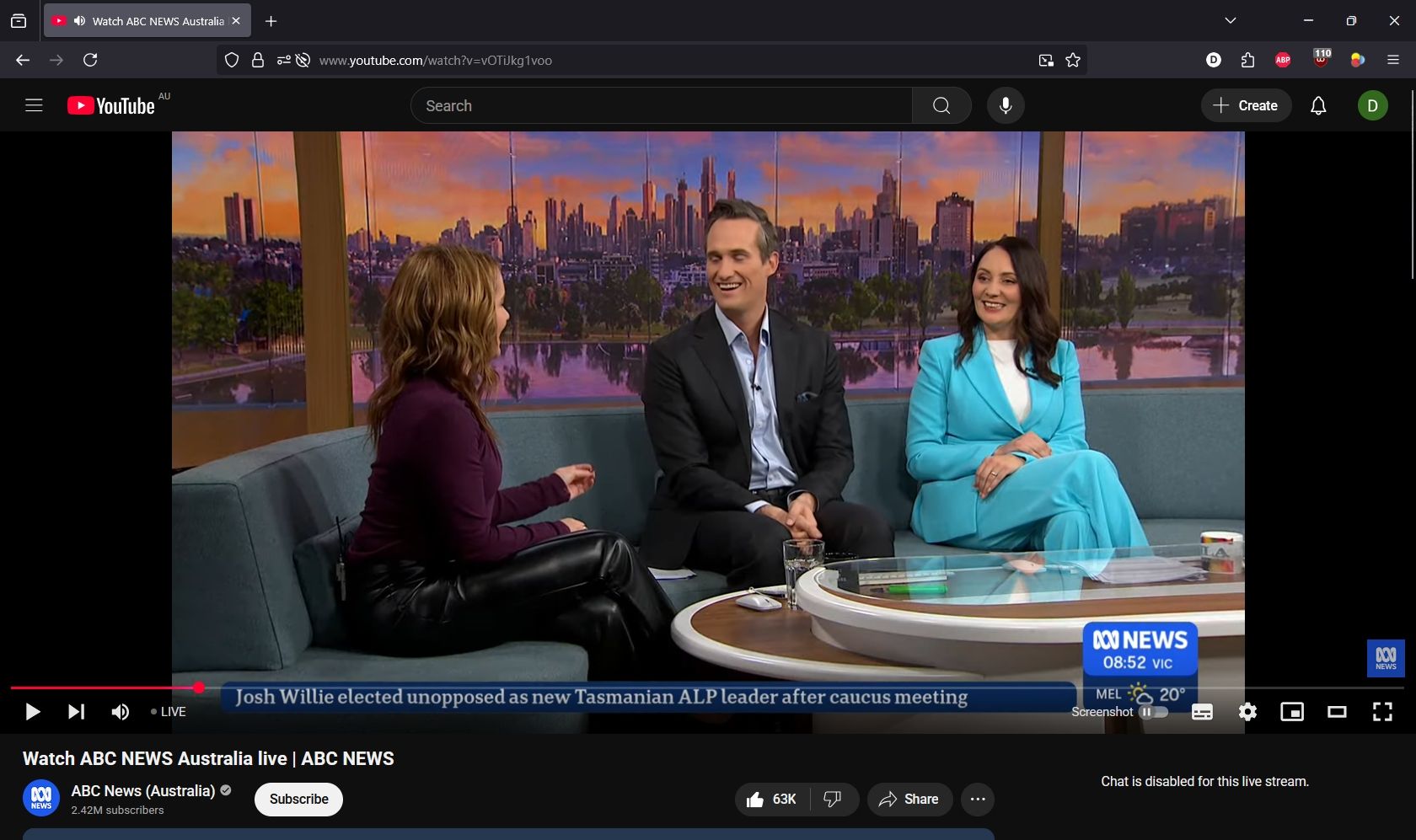Click the Share button
This screenshot has height=840, width=1416.
909,800
